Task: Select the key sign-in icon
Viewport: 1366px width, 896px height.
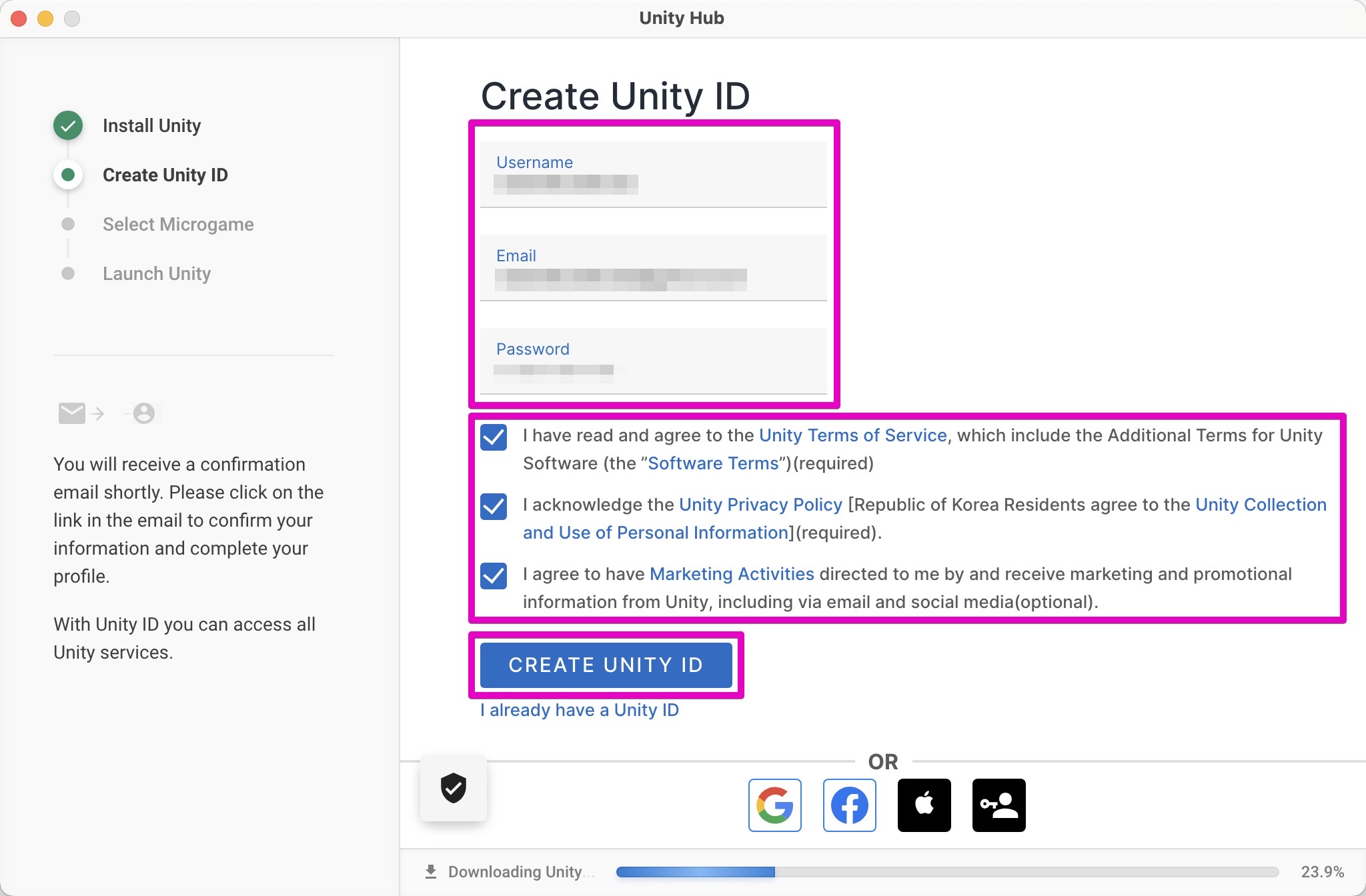Action: pos(998,805)
